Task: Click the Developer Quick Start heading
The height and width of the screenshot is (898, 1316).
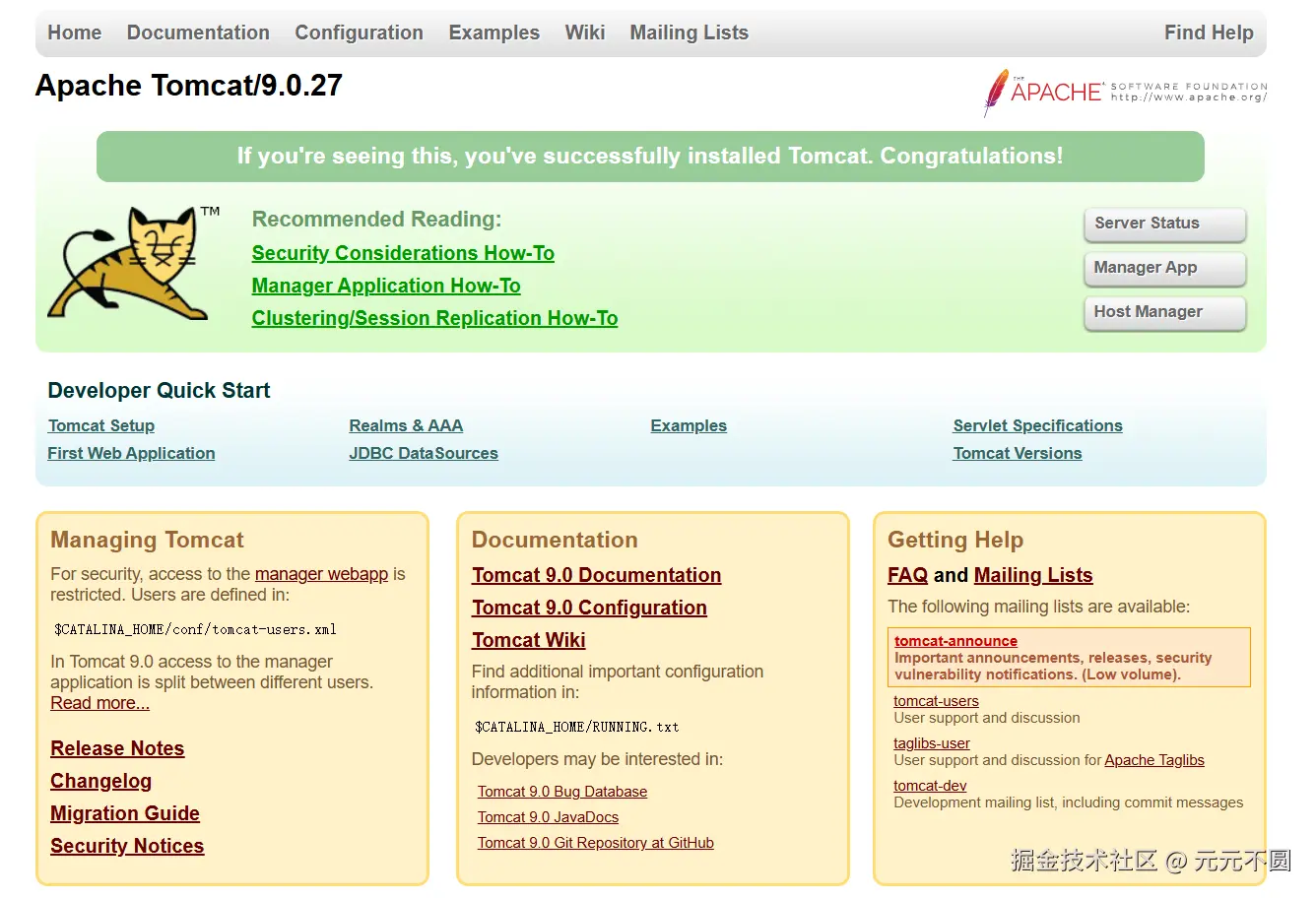Action: tap(159, 391)
